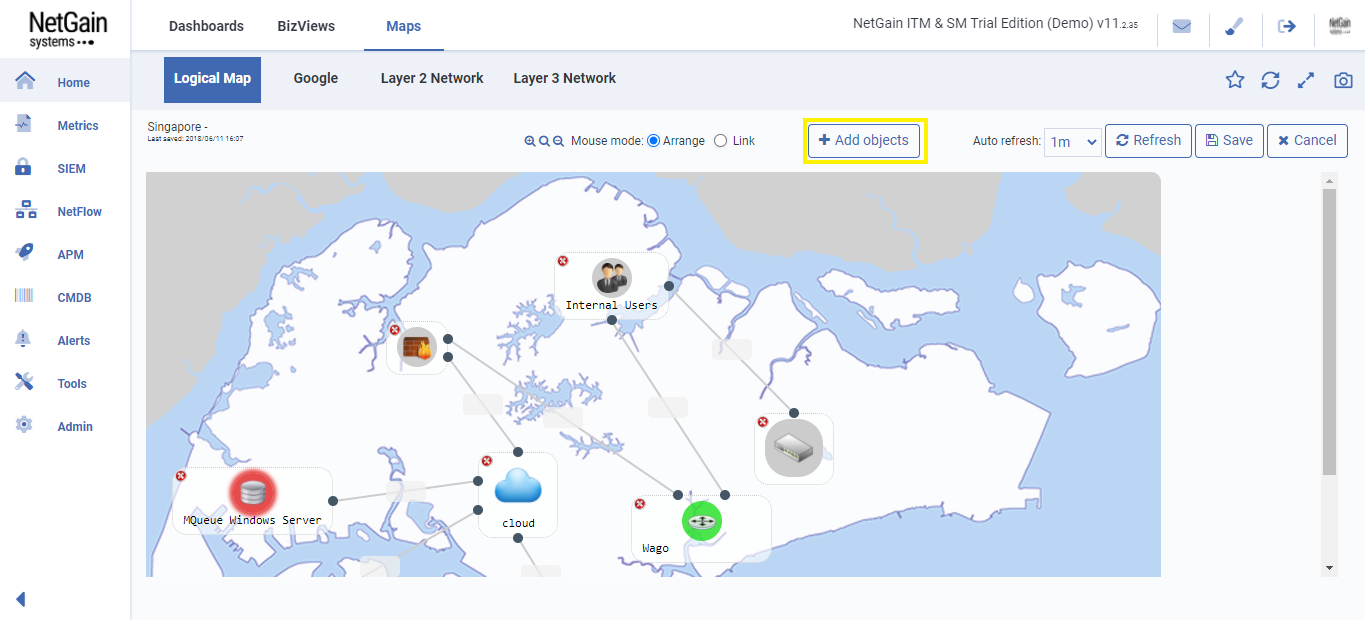1365x620 pixels.
Task: Click the logout arrow icon
Action: (x=1287, y=26)
